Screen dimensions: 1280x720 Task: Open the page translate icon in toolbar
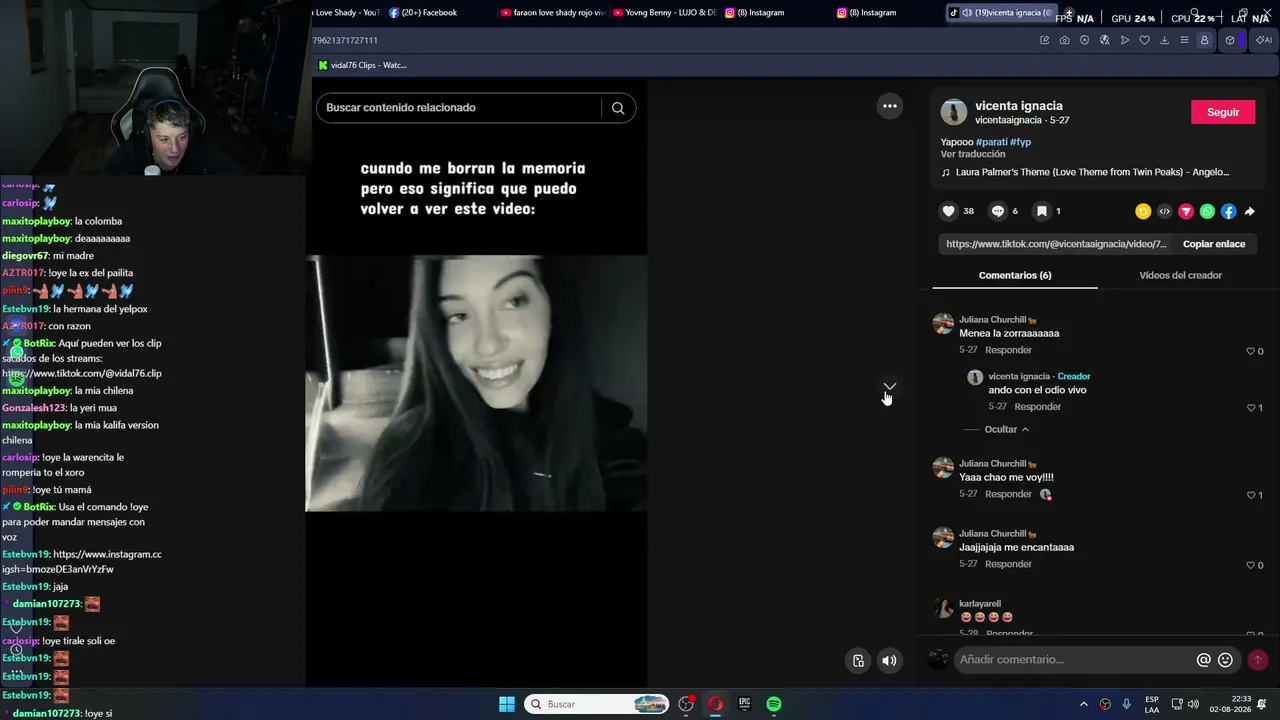[1104, 40]
